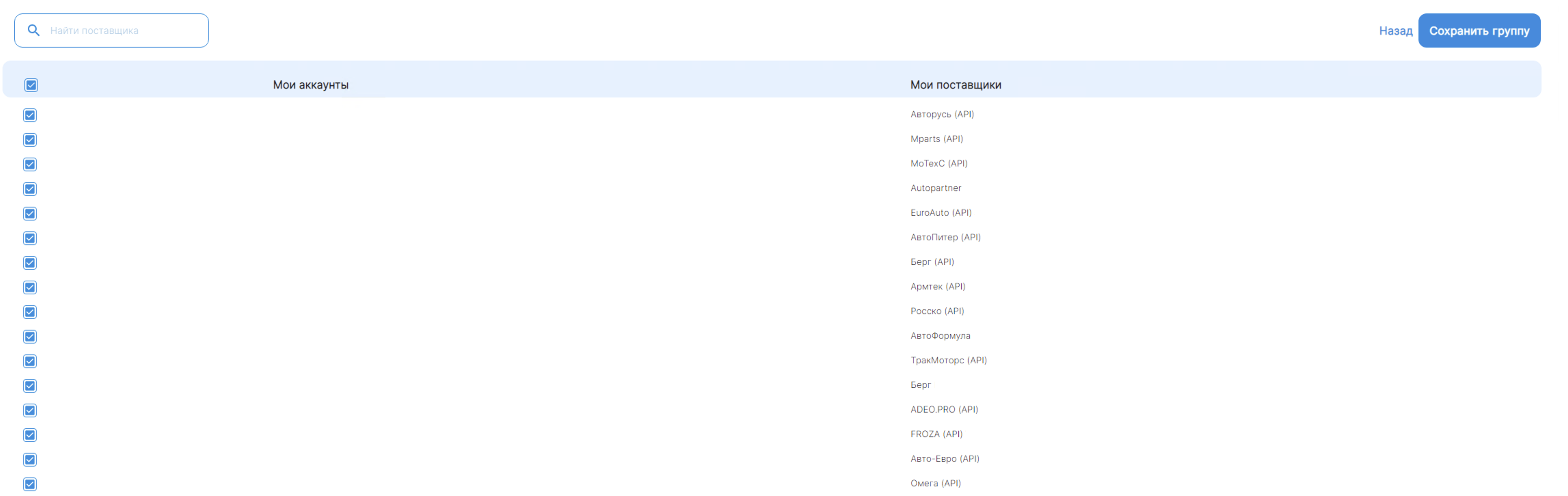Deselect the EuroAuto (API) checkbox
Image resolution: width=1568 pixels, height=496 pixels.
coord(30,214)
